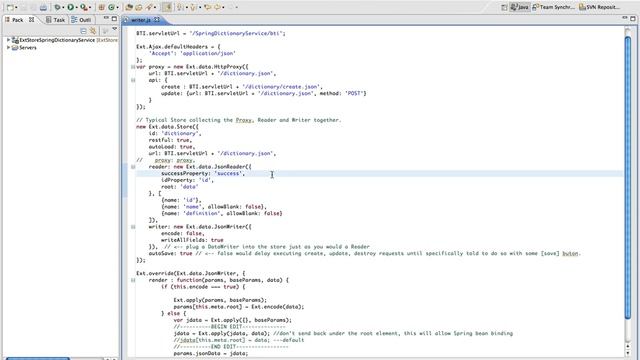Click Collapse All in Package Explorer

(x=83, y=31)
